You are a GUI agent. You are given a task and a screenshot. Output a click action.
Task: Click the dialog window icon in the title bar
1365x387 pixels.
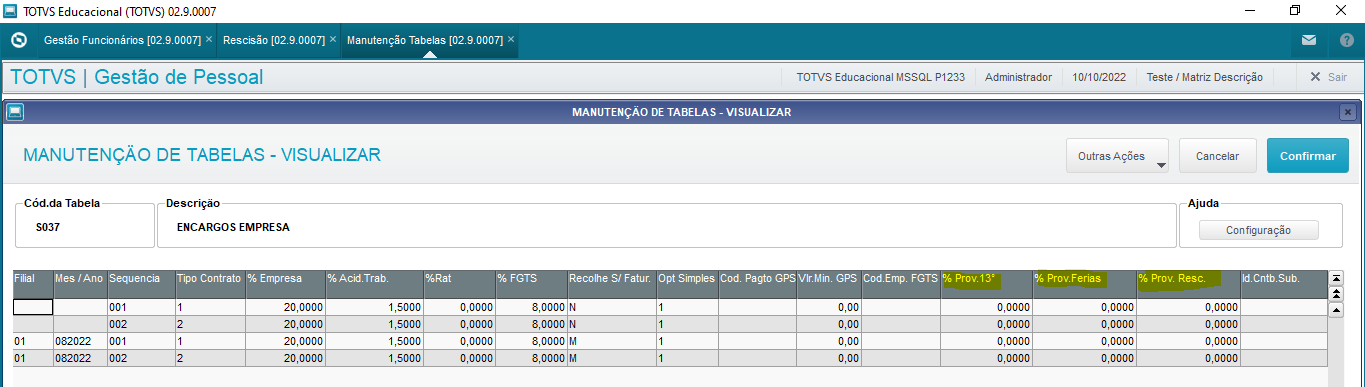14,112
